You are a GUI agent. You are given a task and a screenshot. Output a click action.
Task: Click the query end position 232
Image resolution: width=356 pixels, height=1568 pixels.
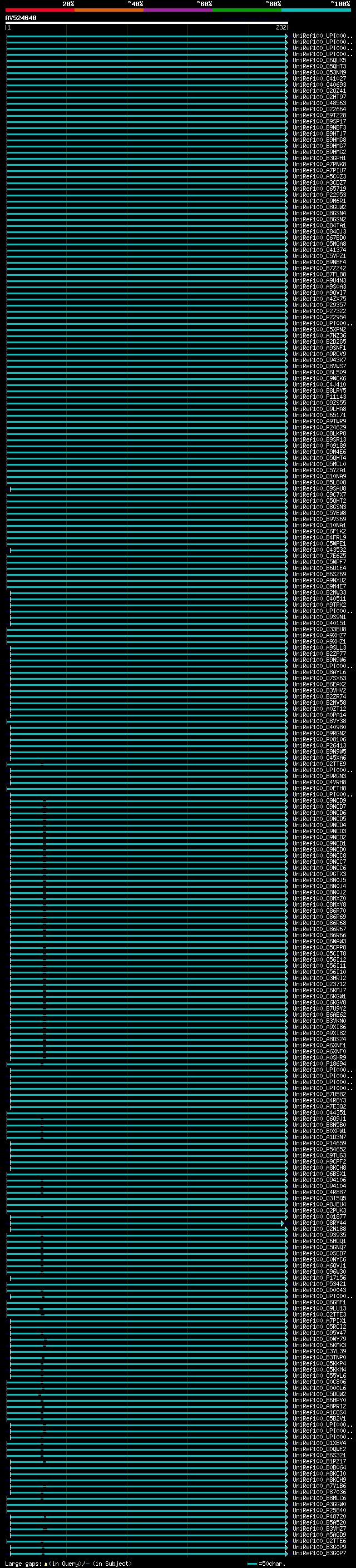tap(280, 27)
